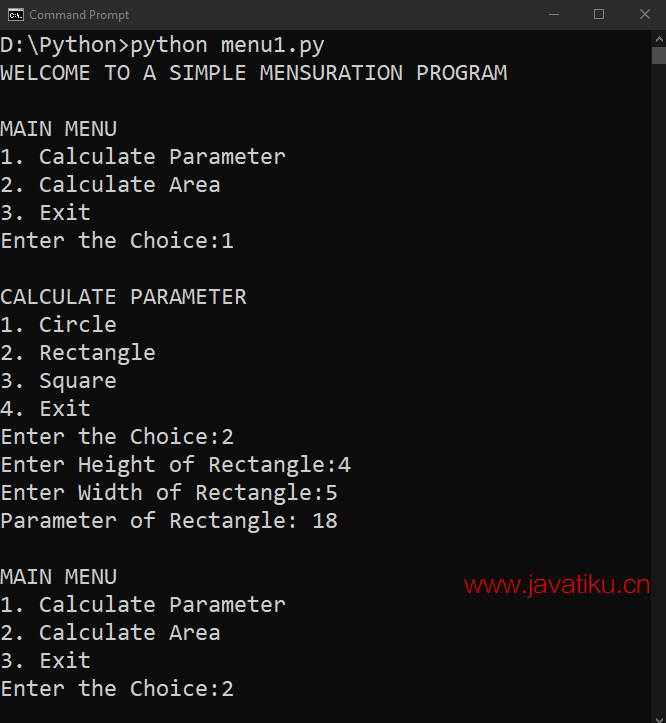Click the CALCULATE PARAMETER heading
Screen dimensions: 666x723
124,297
